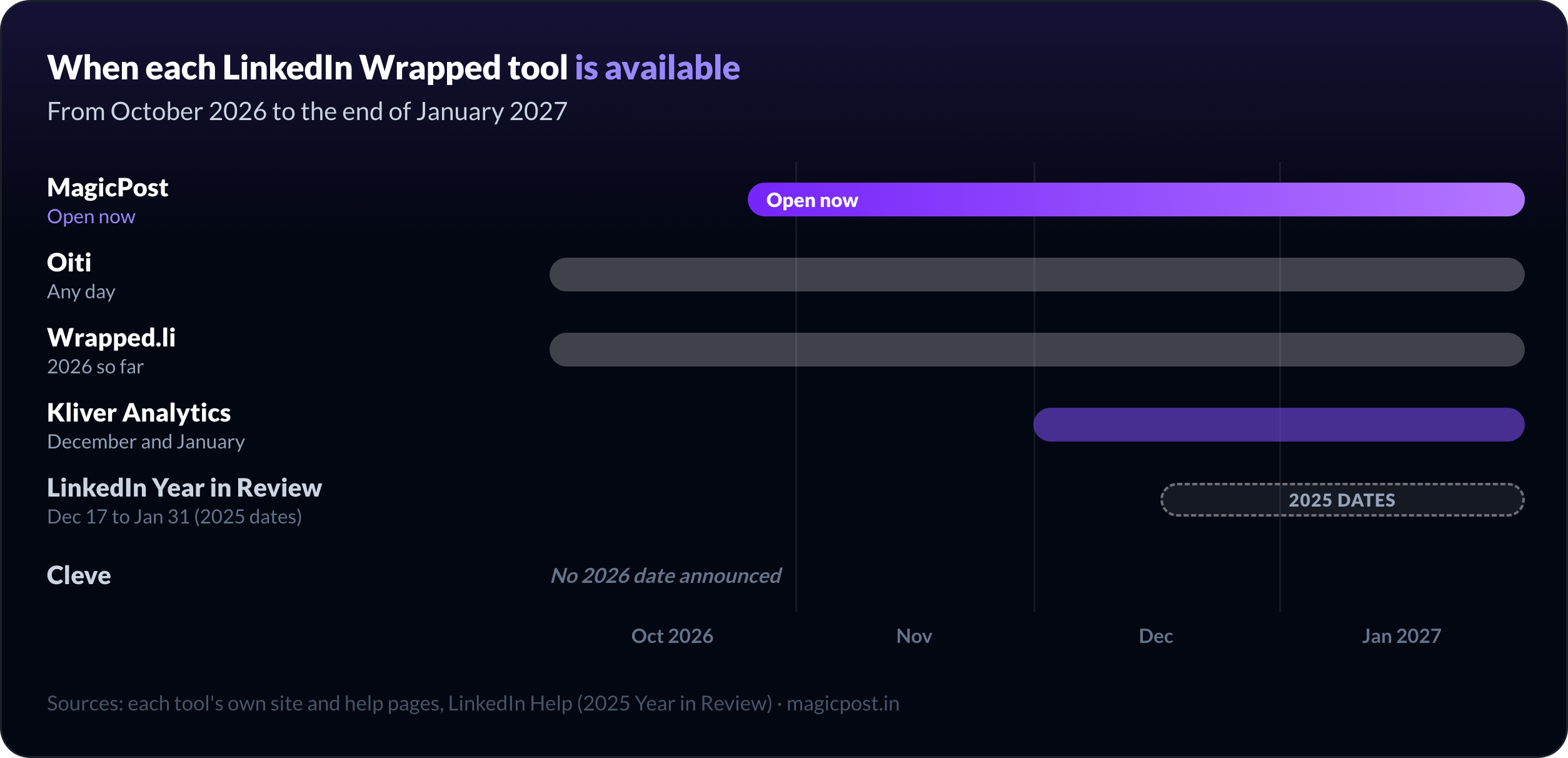The image size is (1568, 758).
Task: Click the 'MagicPost' tool name
Action: 108,188
